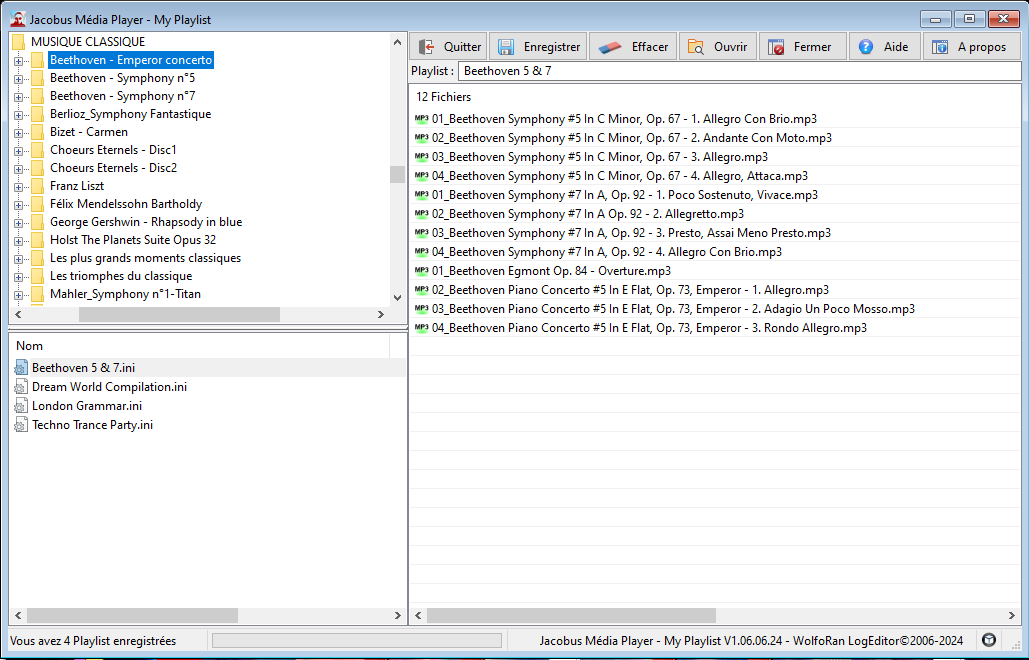Viewport: 1029px width, 660px height.
Task: Click the Enregistrer floppy disk icon
Action: coord(506,47)
